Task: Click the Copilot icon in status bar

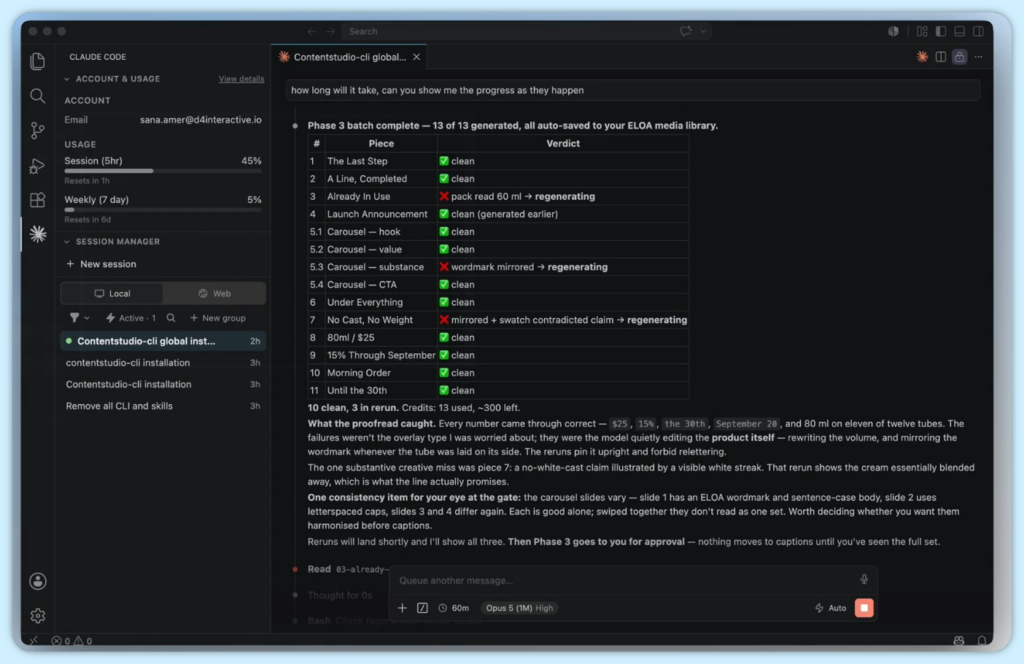Action: pyautogui.click(x=959, y=640)
